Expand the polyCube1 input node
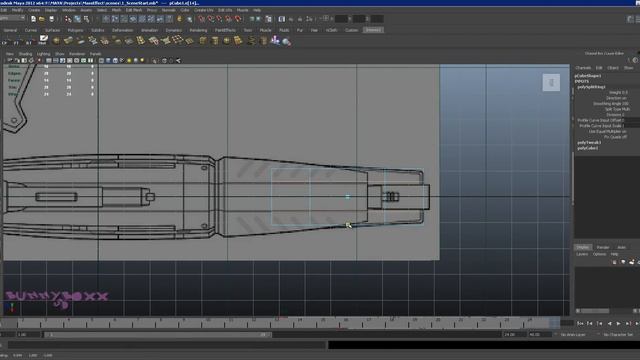This screenshot has height=360, width=640. tap(588, 148)
